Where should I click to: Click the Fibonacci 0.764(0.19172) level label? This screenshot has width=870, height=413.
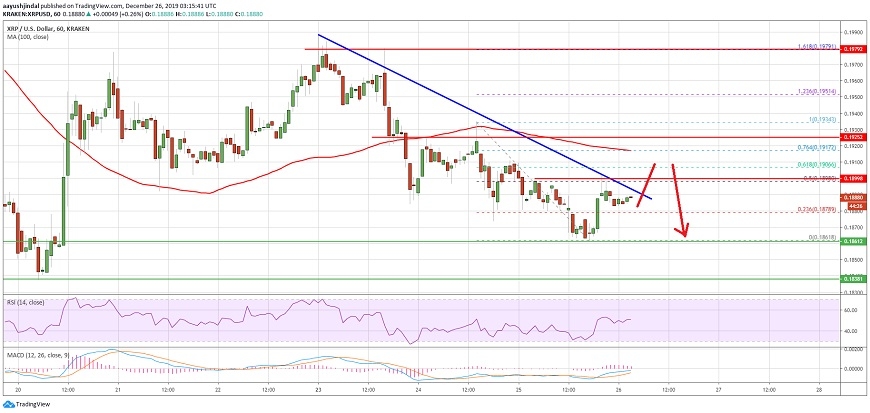click(x=815, y=150)
